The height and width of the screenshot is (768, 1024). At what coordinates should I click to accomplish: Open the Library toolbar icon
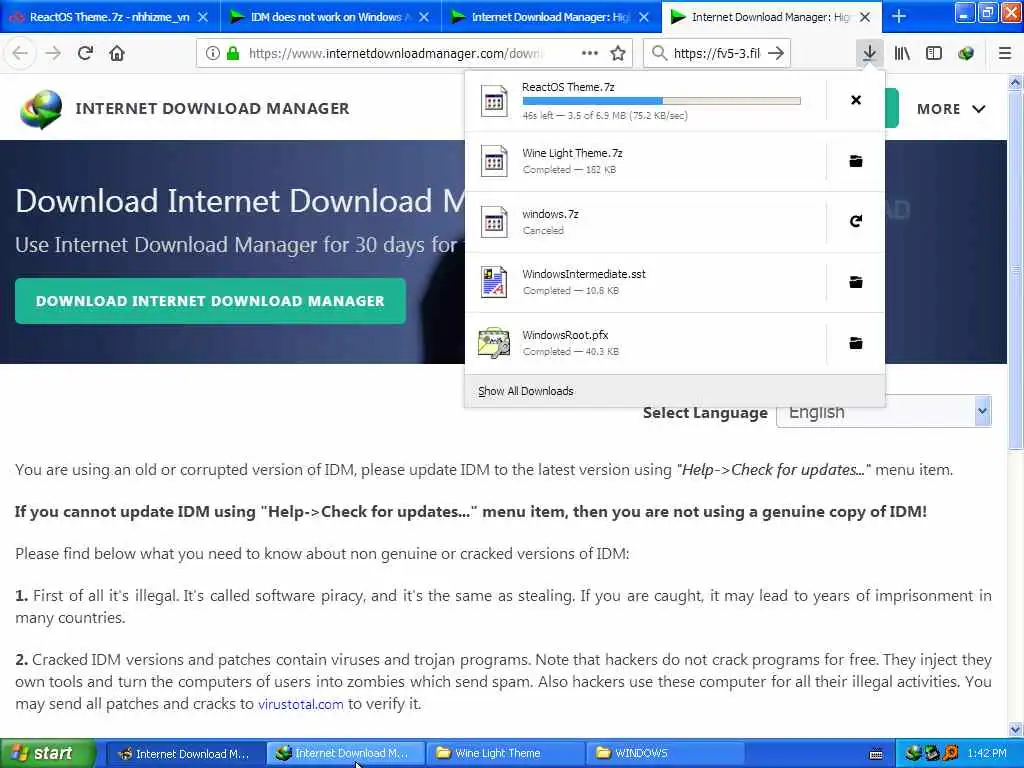[x=902, y=54]
